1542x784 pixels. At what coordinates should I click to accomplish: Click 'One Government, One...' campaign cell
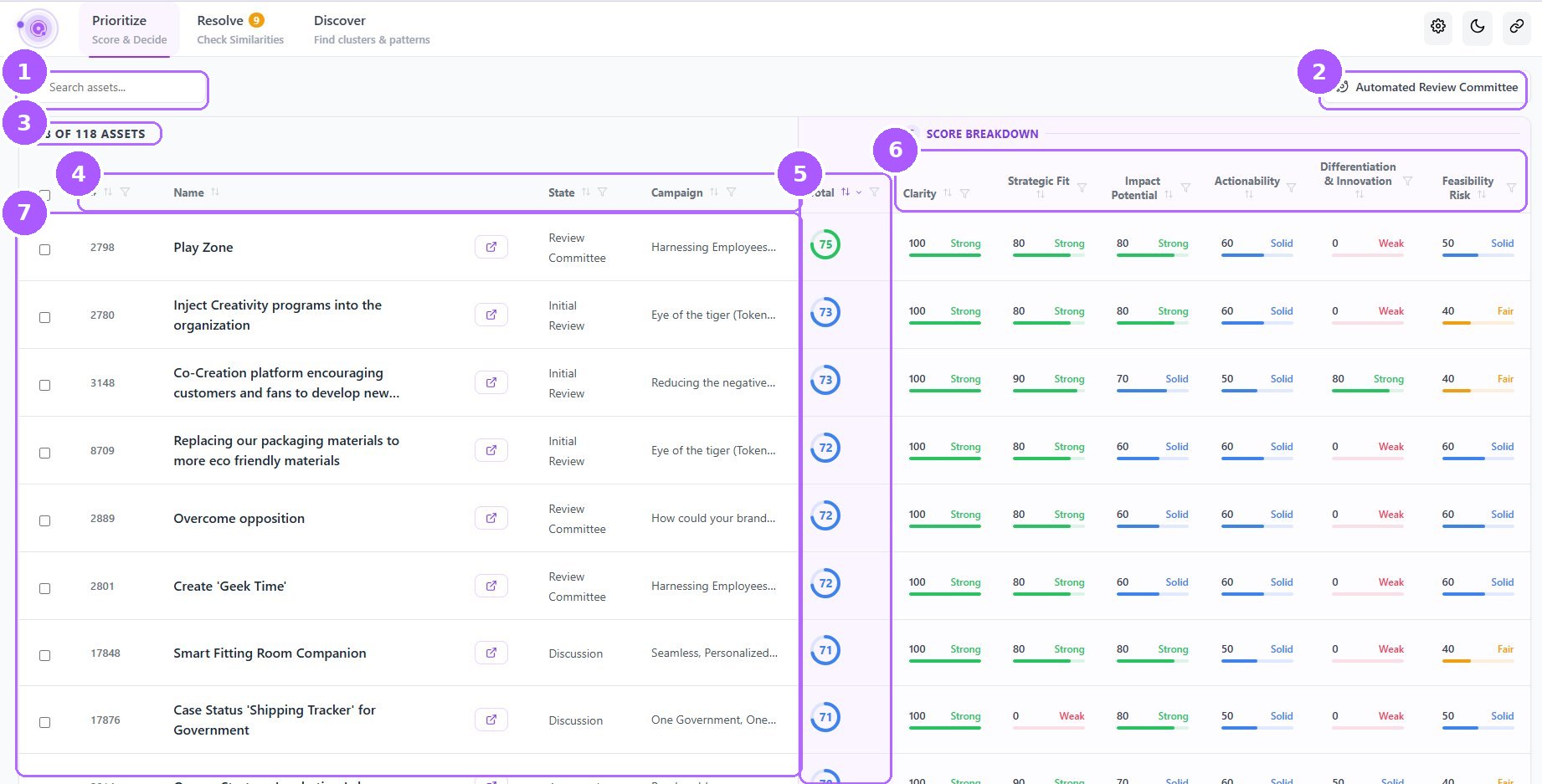pos(713,720)
